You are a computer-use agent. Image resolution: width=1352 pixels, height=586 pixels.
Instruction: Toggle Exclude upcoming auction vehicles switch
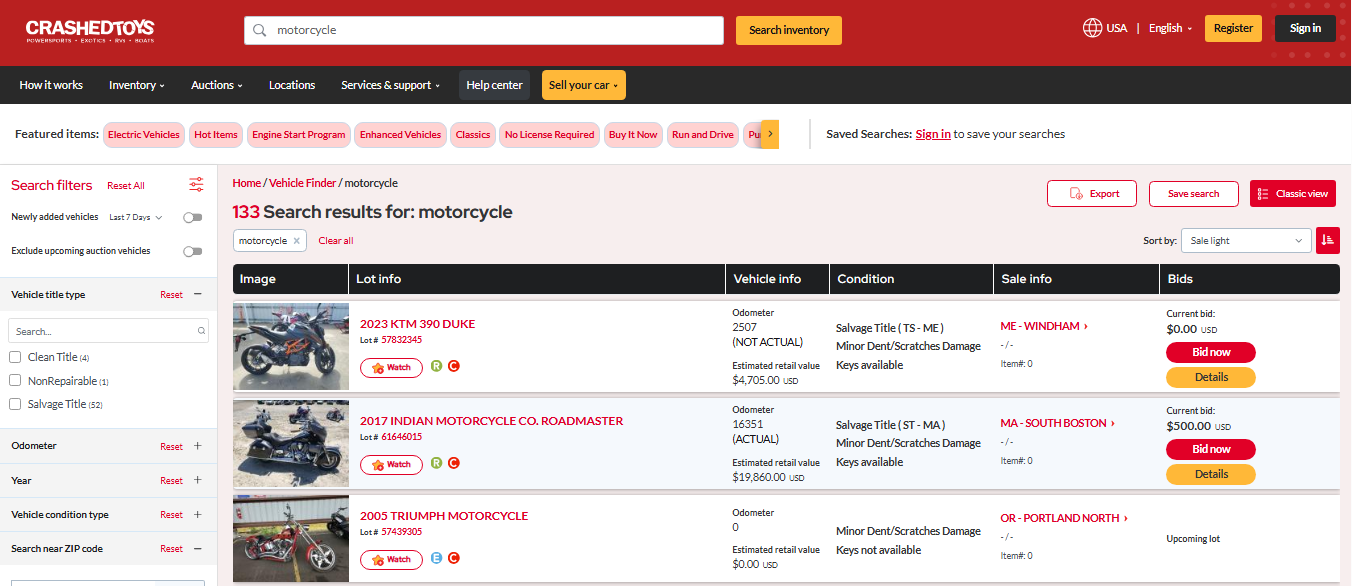point(192,251)
